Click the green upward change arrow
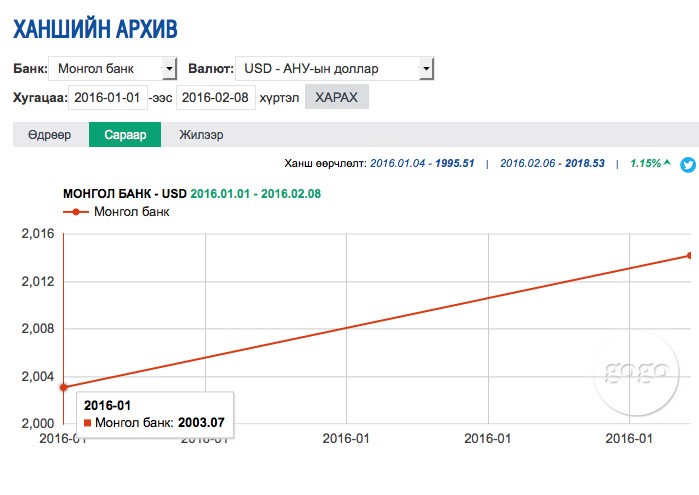Image resolution: width=699 pixels, height=495 pixels. click(666, 163)
